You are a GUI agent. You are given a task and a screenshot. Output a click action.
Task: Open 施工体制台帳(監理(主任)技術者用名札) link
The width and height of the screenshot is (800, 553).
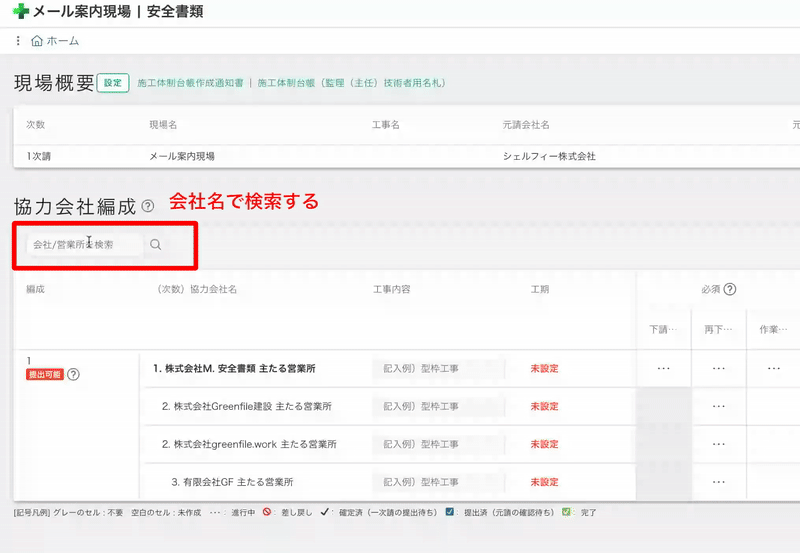coord(351,83)
